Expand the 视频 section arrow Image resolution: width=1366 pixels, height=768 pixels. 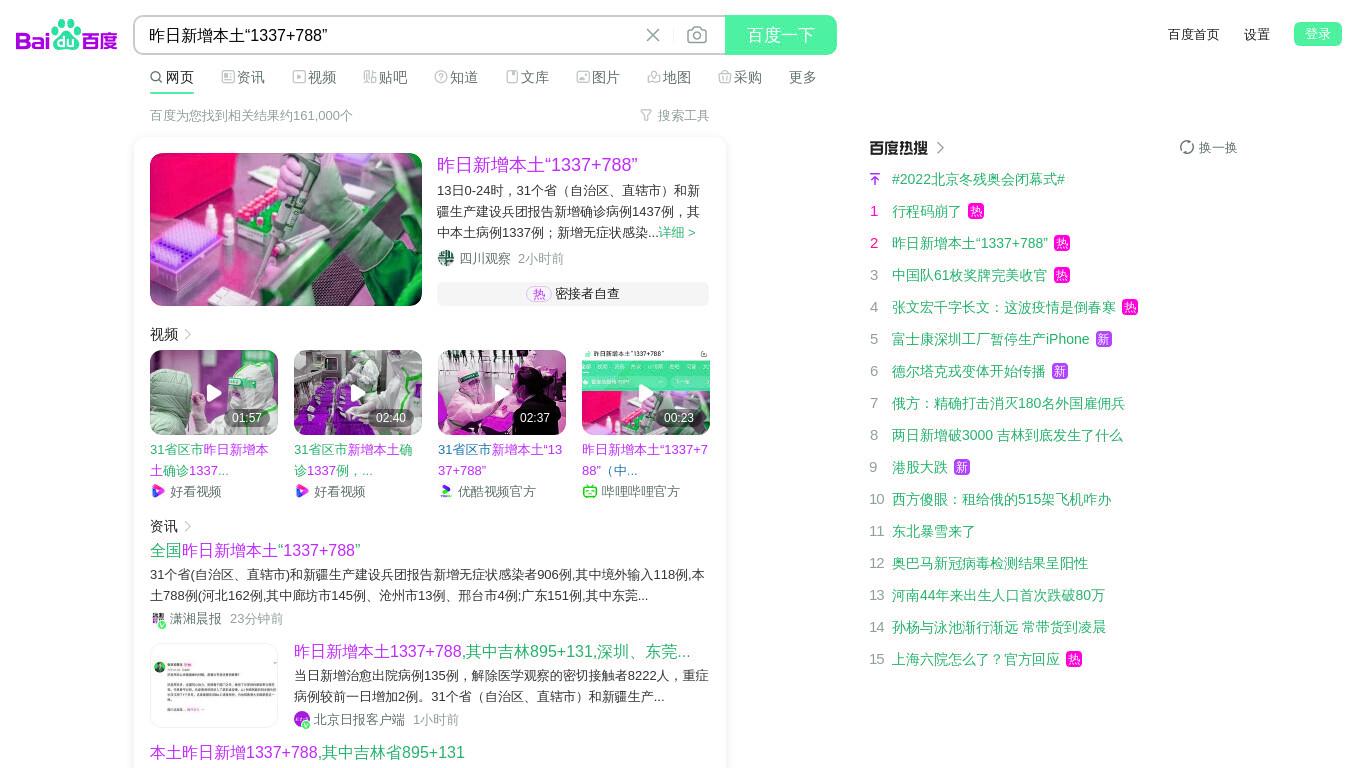click(x=188, y=334)
